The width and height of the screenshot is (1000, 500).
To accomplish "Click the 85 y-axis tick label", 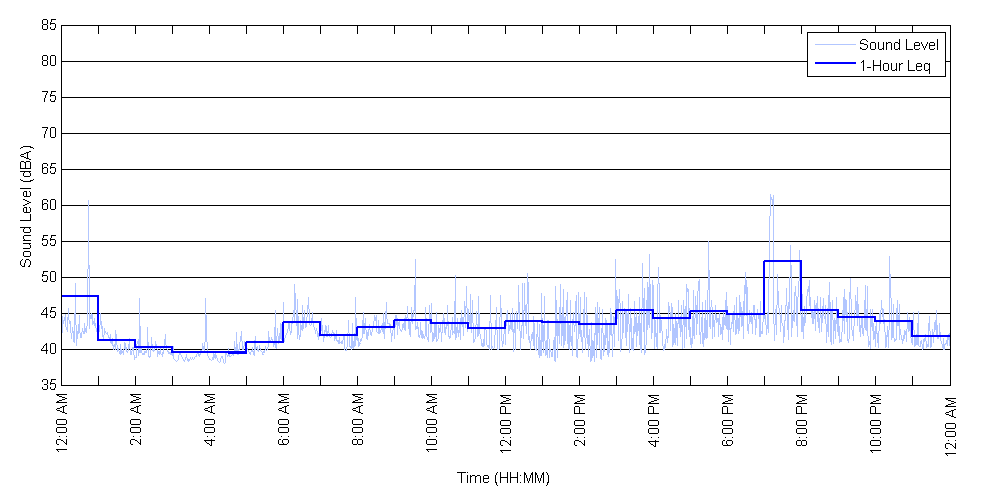I will tap(47, 25).
